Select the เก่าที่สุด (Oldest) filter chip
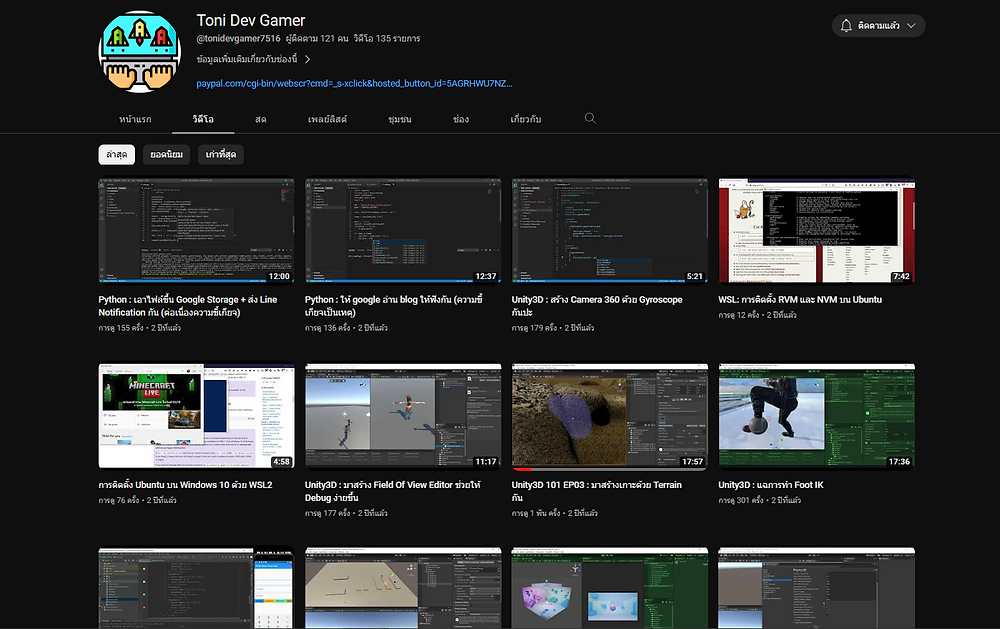 pos(220,154)
